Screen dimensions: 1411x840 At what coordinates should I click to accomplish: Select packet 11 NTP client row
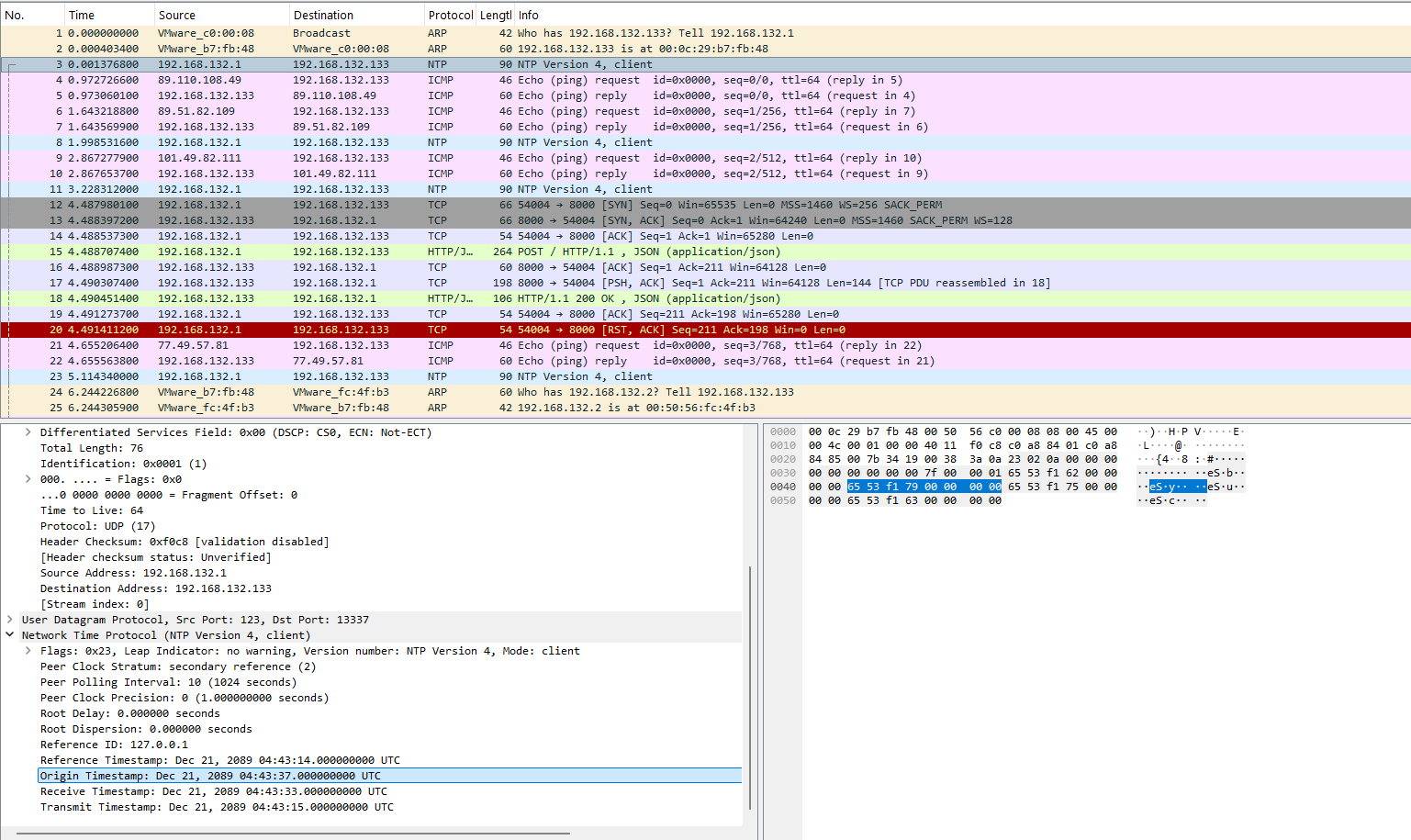[x=705, y=189]
